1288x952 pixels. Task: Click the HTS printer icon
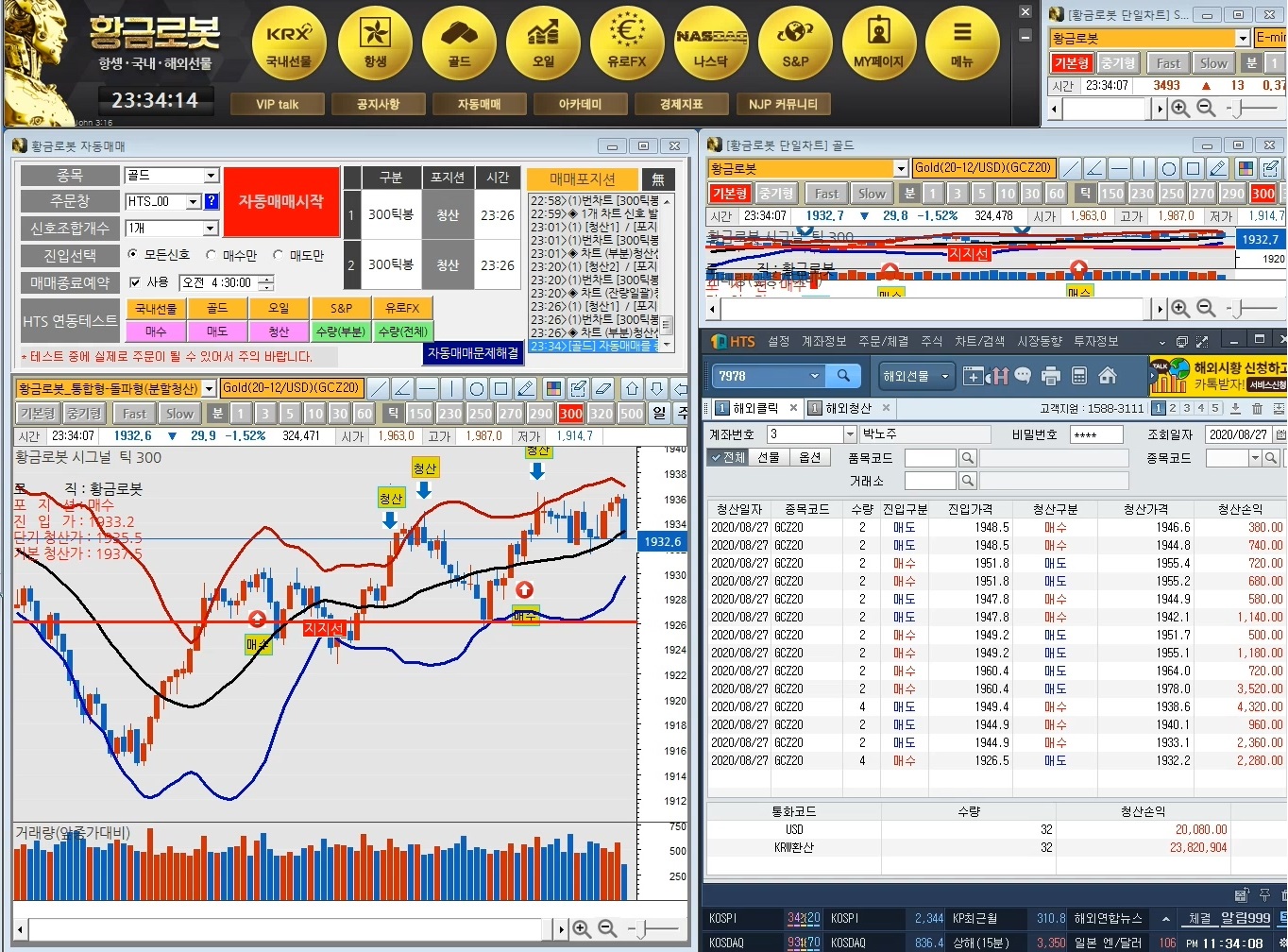(x=1051, y=376)
